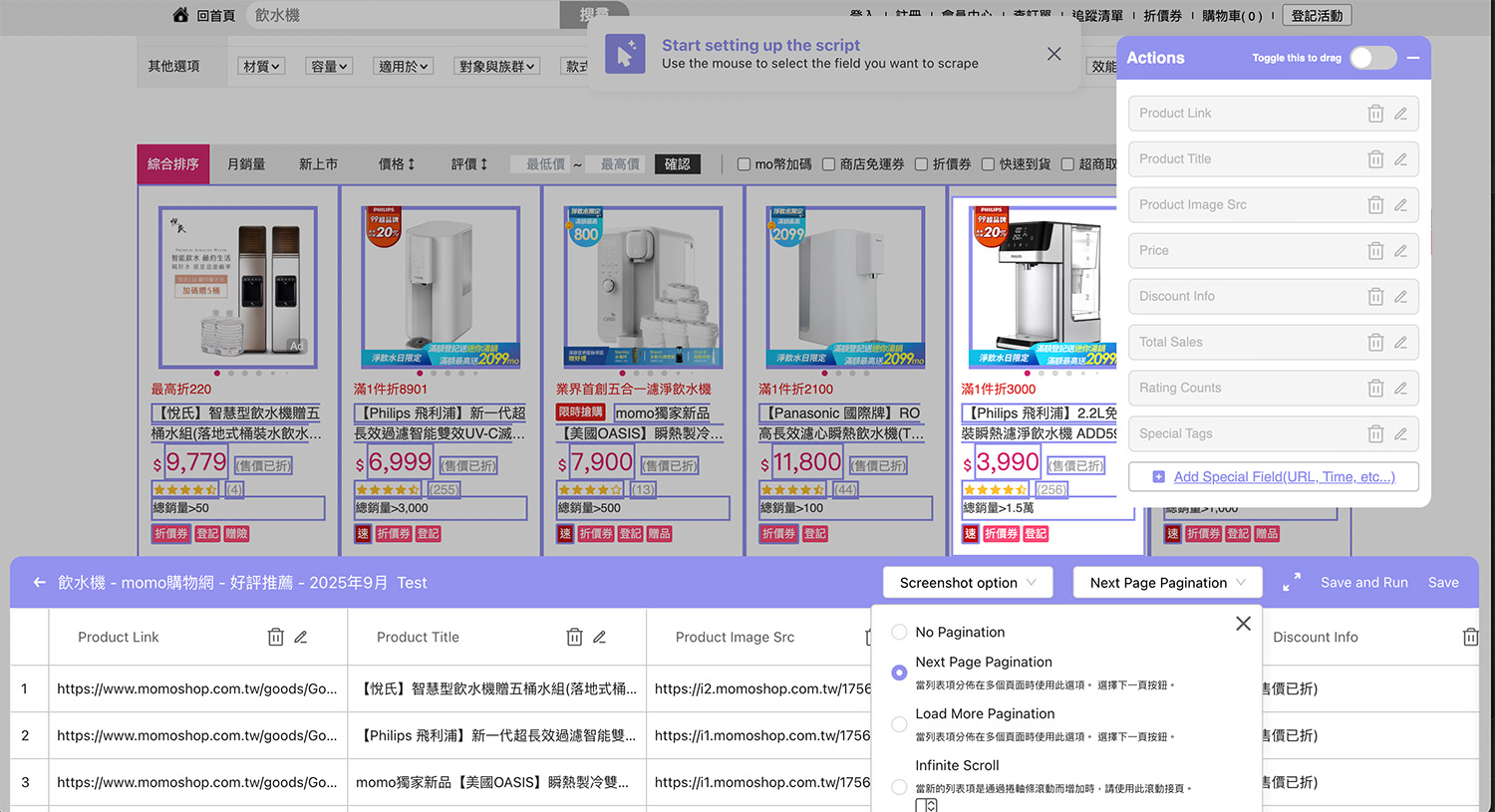Sort products by 新上市
This screenshot has height=812, width=1495.
point(318,164)
